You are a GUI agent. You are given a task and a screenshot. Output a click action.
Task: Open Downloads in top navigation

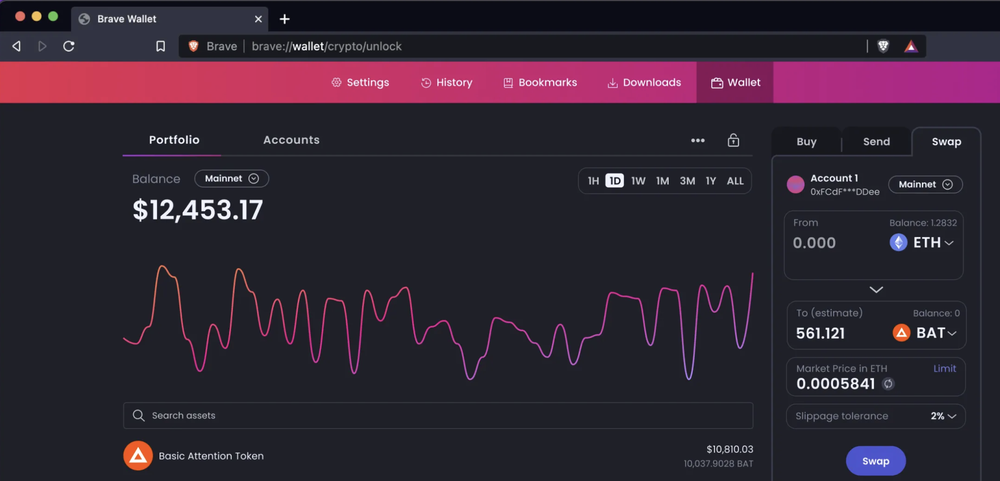tap(644, 82)
